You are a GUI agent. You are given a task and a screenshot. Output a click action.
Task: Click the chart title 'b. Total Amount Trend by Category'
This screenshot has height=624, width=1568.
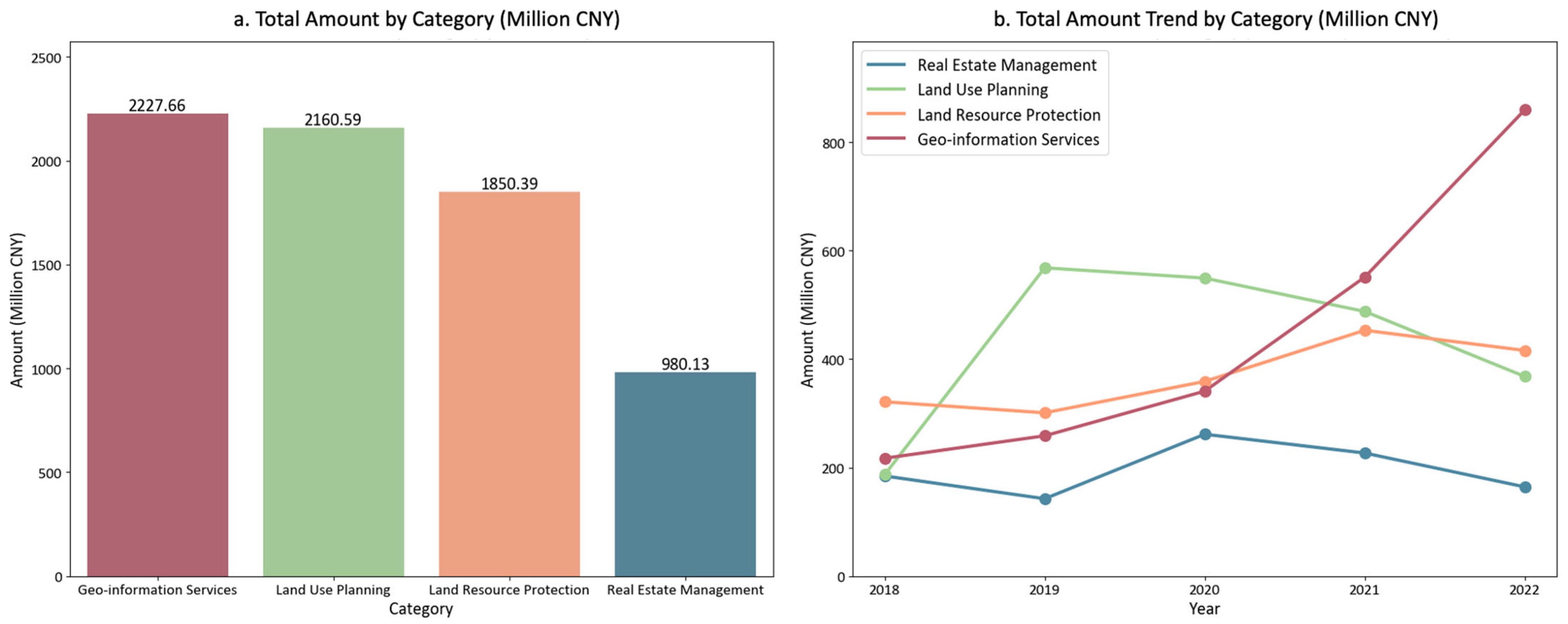[x=1215, y=19]
